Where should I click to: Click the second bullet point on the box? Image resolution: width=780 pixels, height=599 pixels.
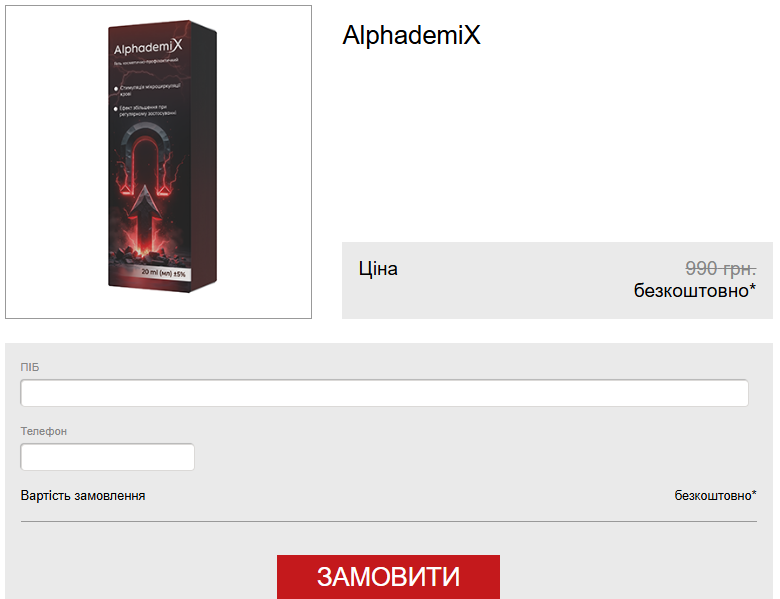tap(145, 110)
